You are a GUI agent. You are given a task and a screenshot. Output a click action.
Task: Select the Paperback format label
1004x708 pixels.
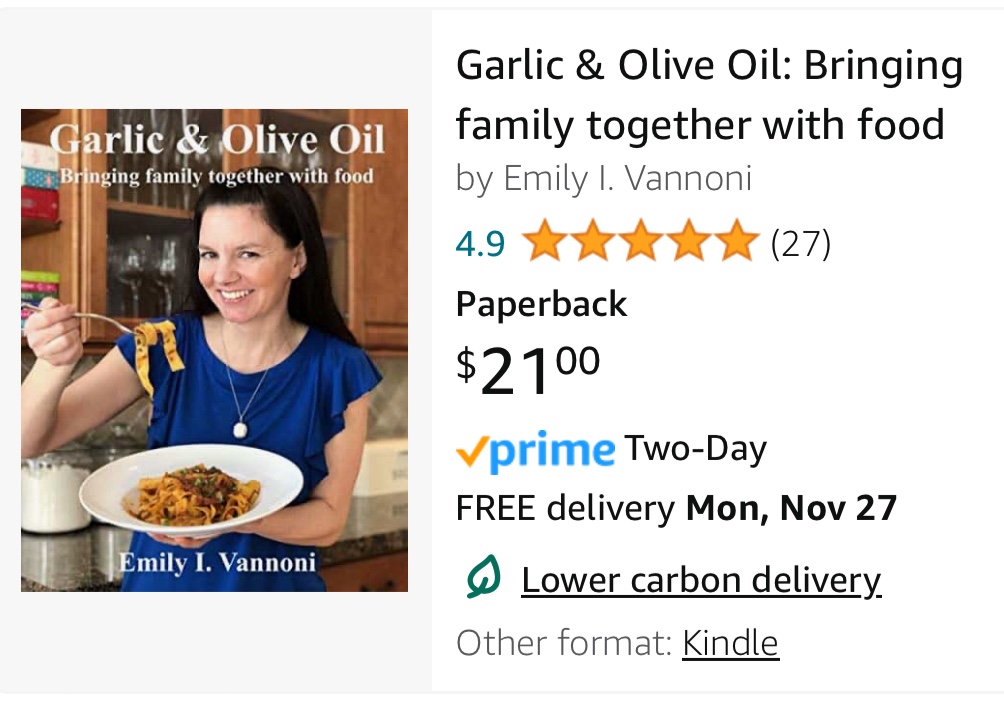pos(541,304)
